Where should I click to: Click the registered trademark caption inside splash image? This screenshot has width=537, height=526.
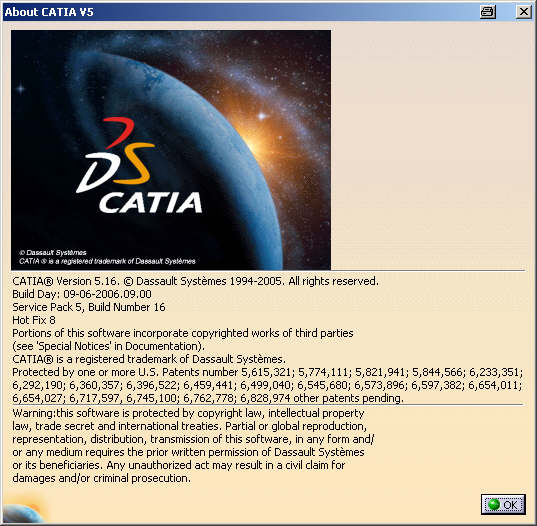point(107,261)
